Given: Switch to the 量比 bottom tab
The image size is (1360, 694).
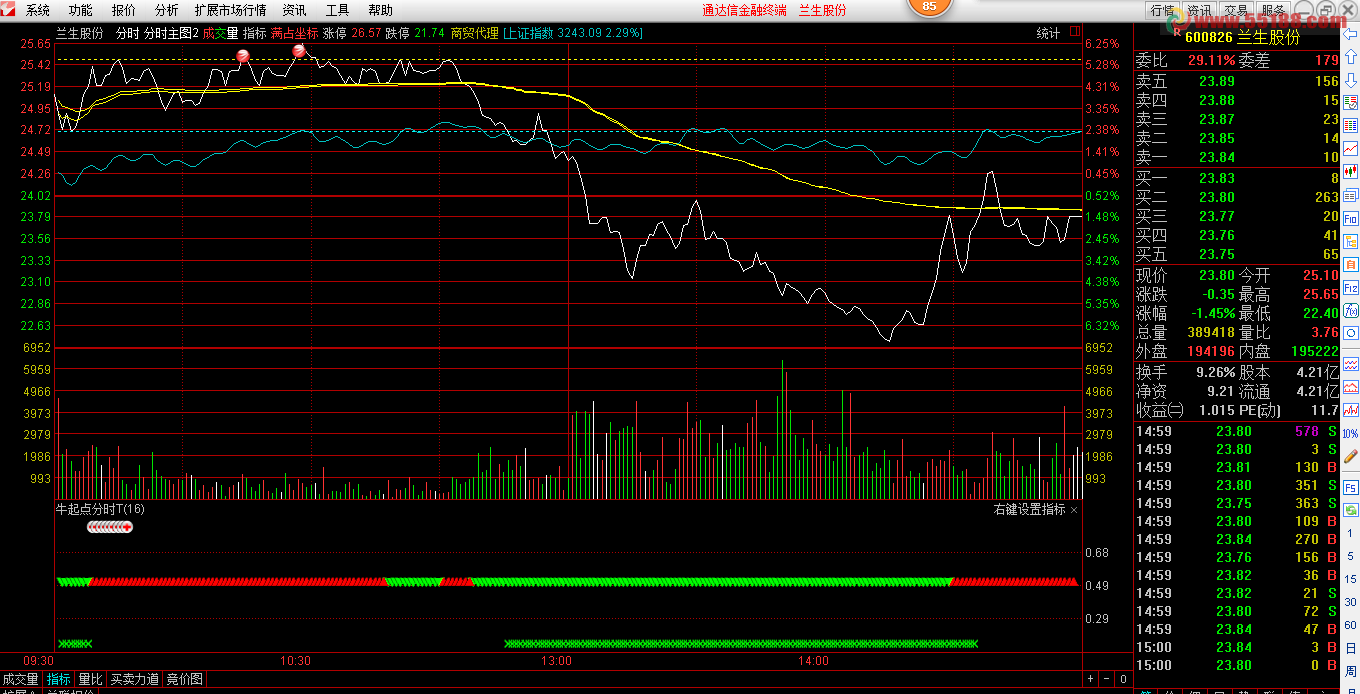Looking at the screenshot, I should pyautogui.click(x=91, y=679).
